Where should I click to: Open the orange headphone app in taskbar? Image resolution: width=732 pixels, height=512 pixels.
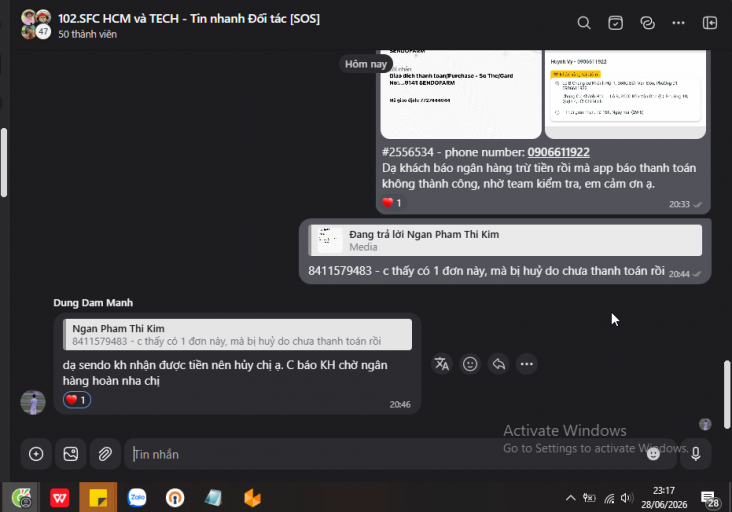click(175, 498)
